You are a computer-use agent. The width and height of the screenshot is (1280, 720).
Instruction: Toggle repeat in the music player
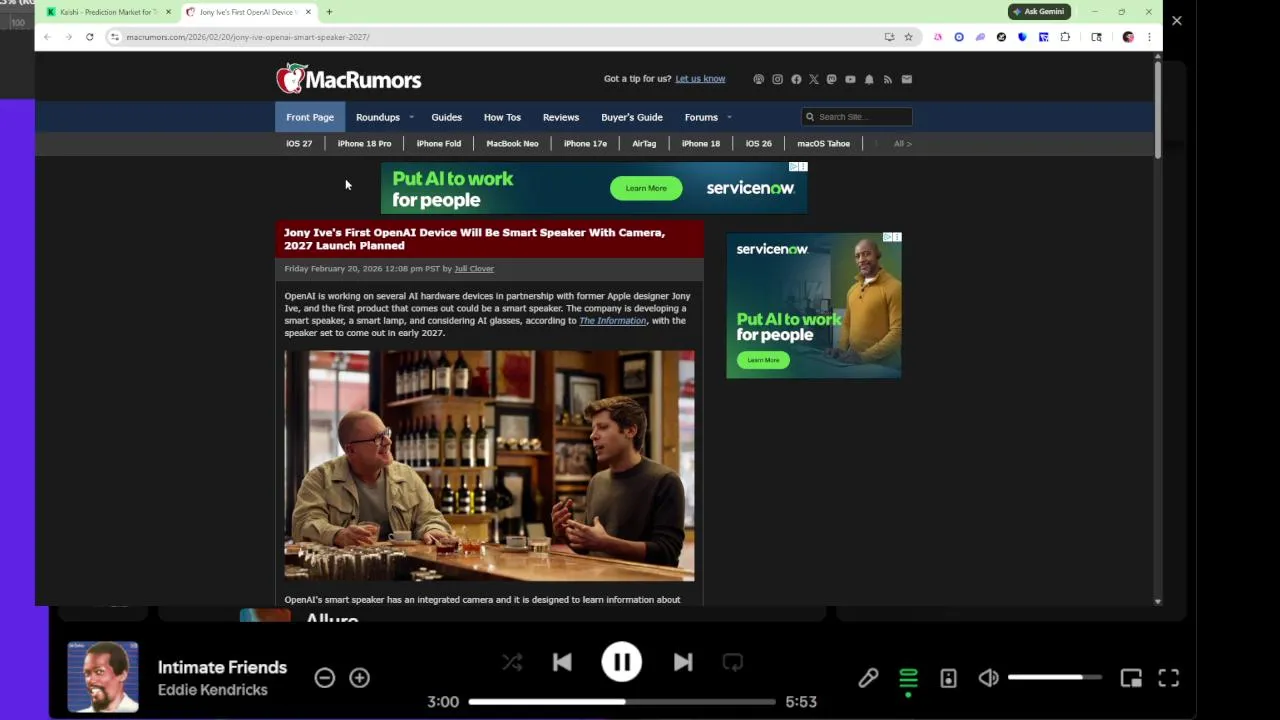733,662
